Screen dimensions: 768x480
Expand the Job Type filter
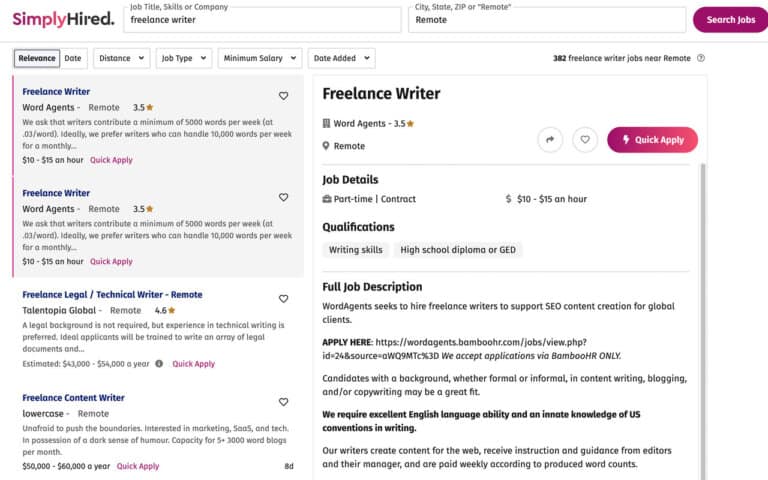[x=184, y=58]
